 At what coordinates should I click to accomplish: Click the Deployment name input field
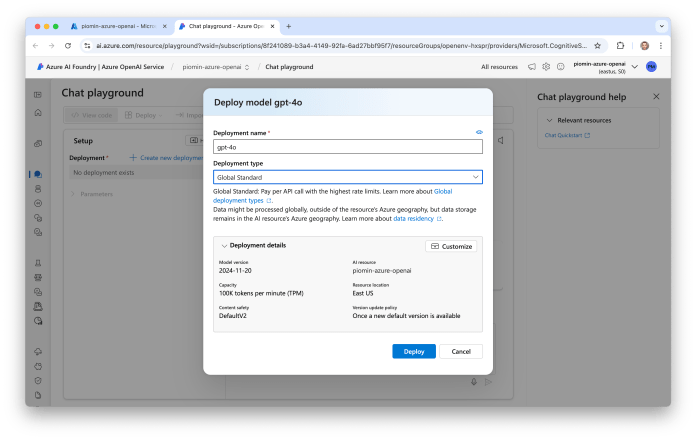[348, 146]
